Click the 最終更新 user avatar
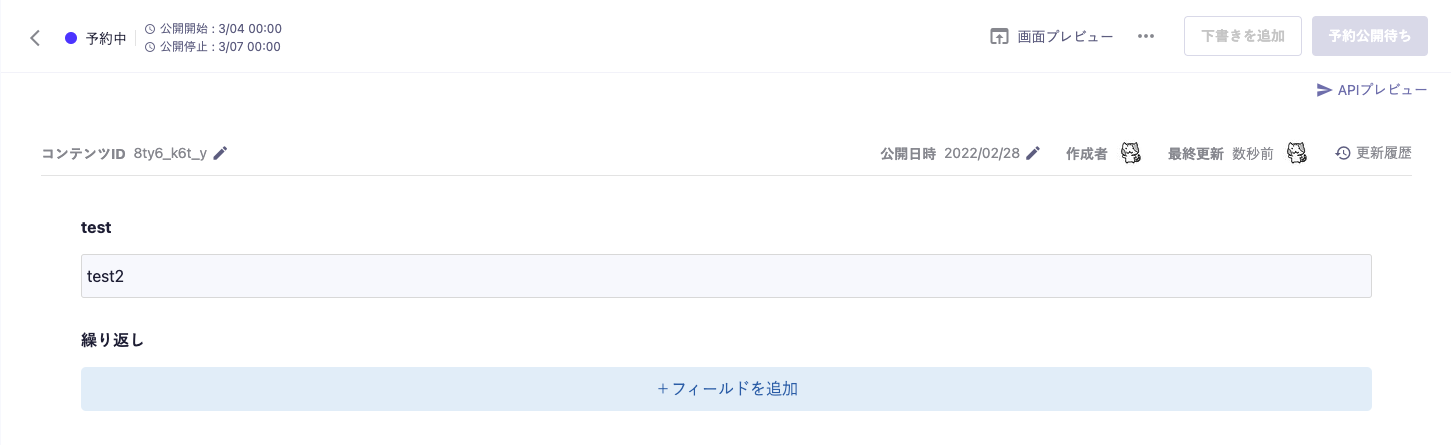 [x=1296, y=153]
